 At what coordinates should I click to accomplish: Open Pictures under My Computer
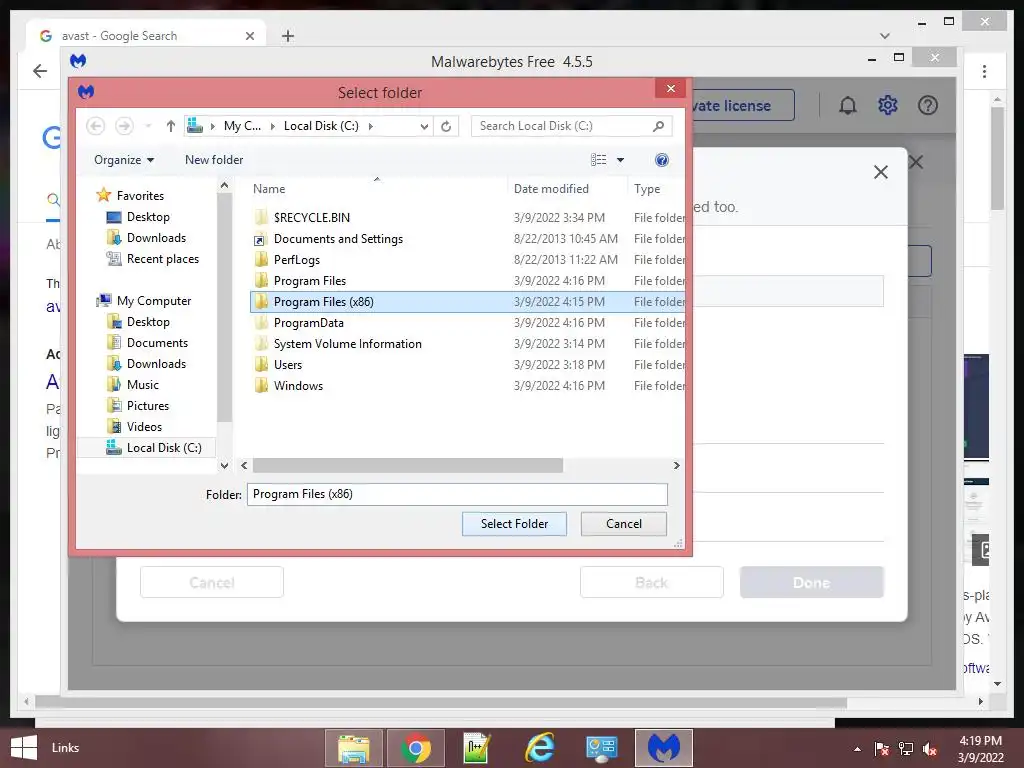coord(148,406)
